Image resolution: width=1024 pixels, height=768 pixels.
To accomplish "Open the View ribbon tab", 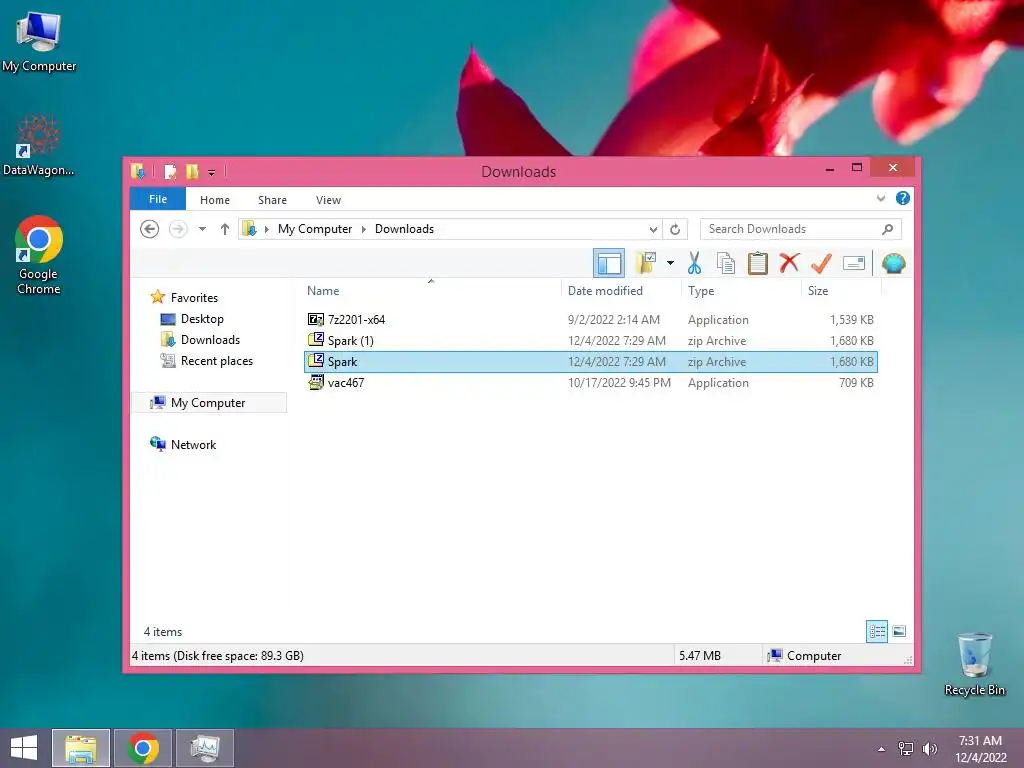I will 328,200.
